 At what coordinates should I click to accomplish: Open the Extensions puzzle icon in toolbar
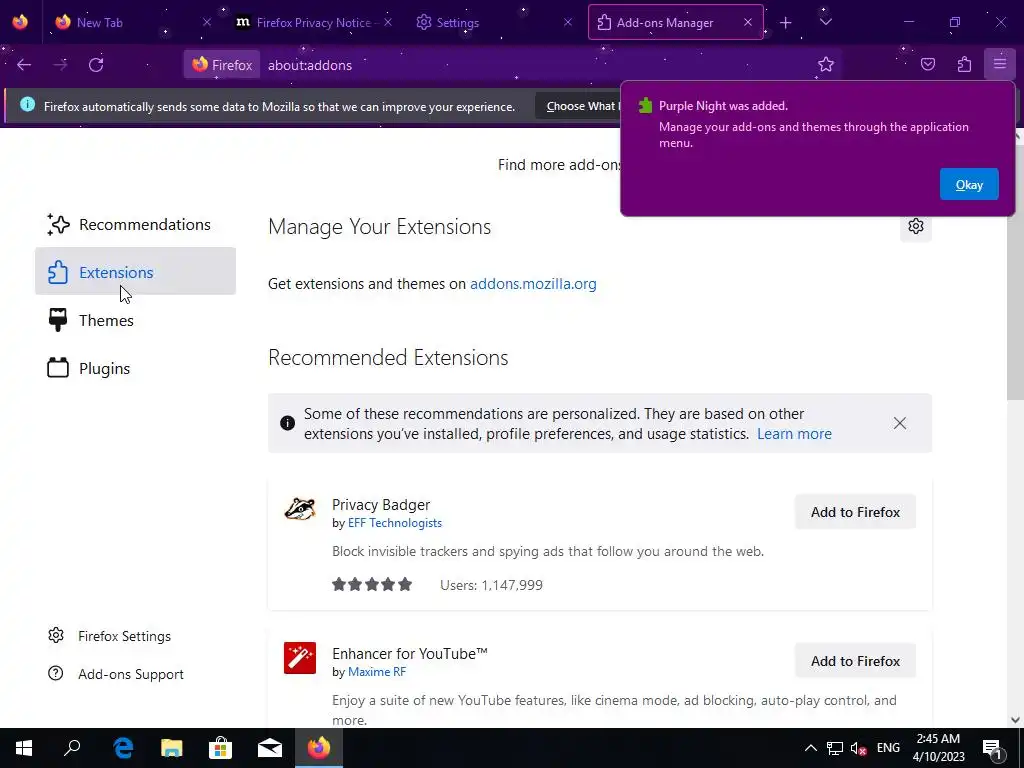point(964,64)
